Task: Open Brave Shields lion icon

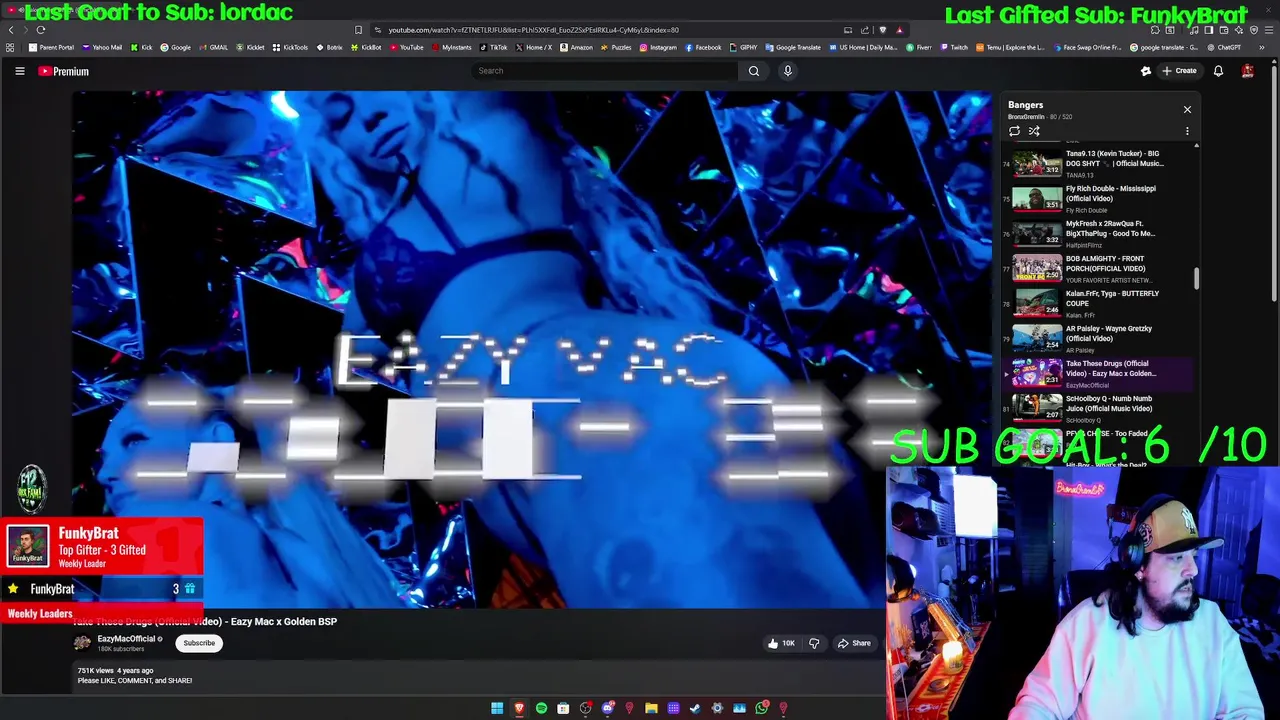Action: 882,30
